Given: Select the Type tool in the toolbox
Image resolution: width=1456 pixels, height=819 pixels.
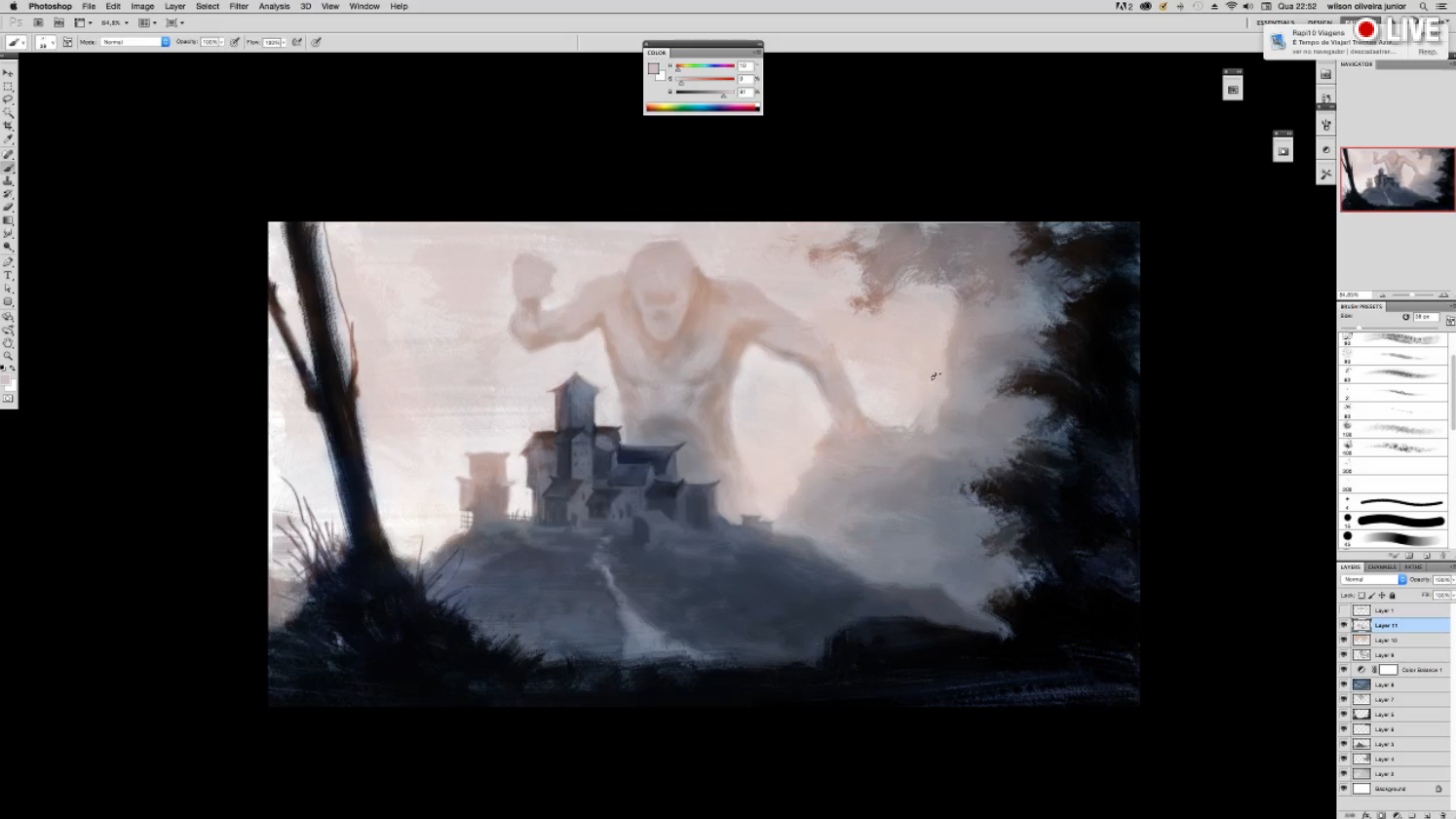Looking at the screenshot, I should point(8,276).
